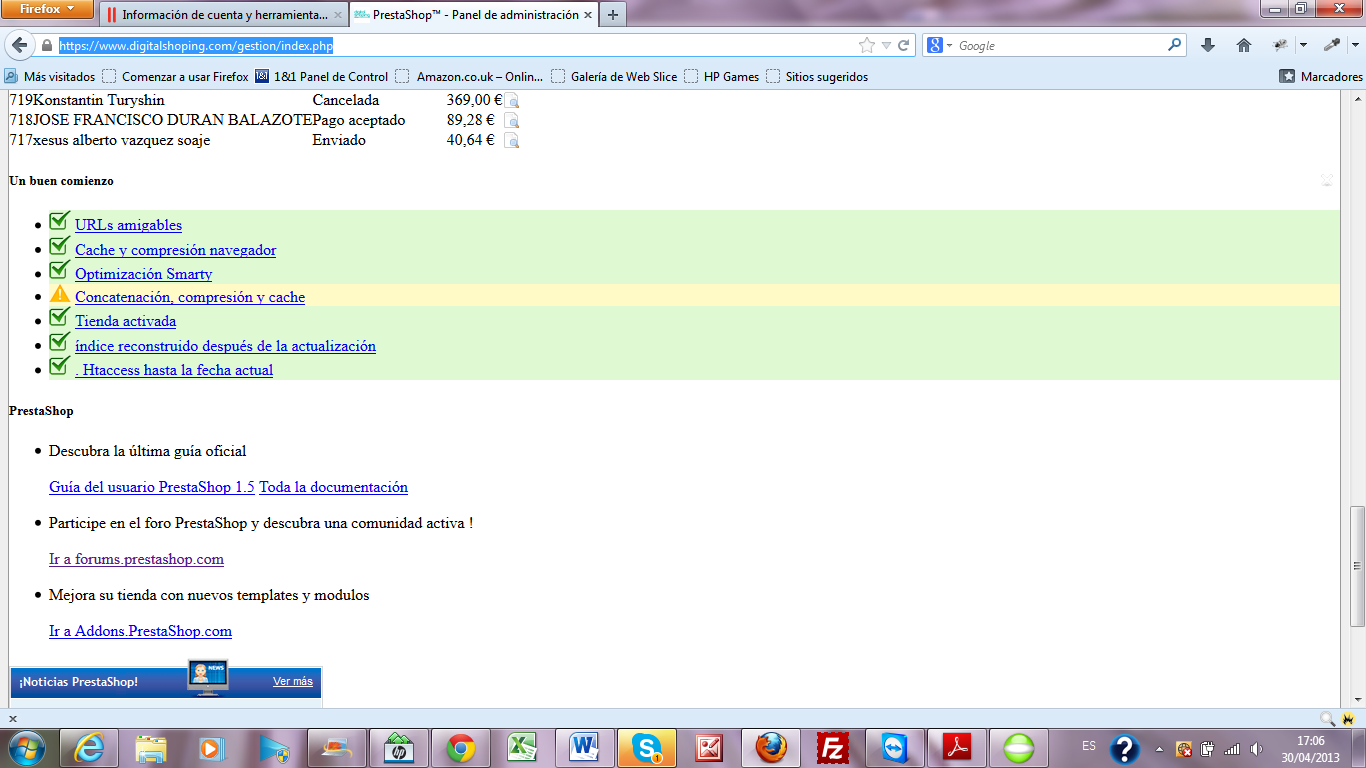
Task: View details of order 717 magnifier
Action: [x=512, y=141]
